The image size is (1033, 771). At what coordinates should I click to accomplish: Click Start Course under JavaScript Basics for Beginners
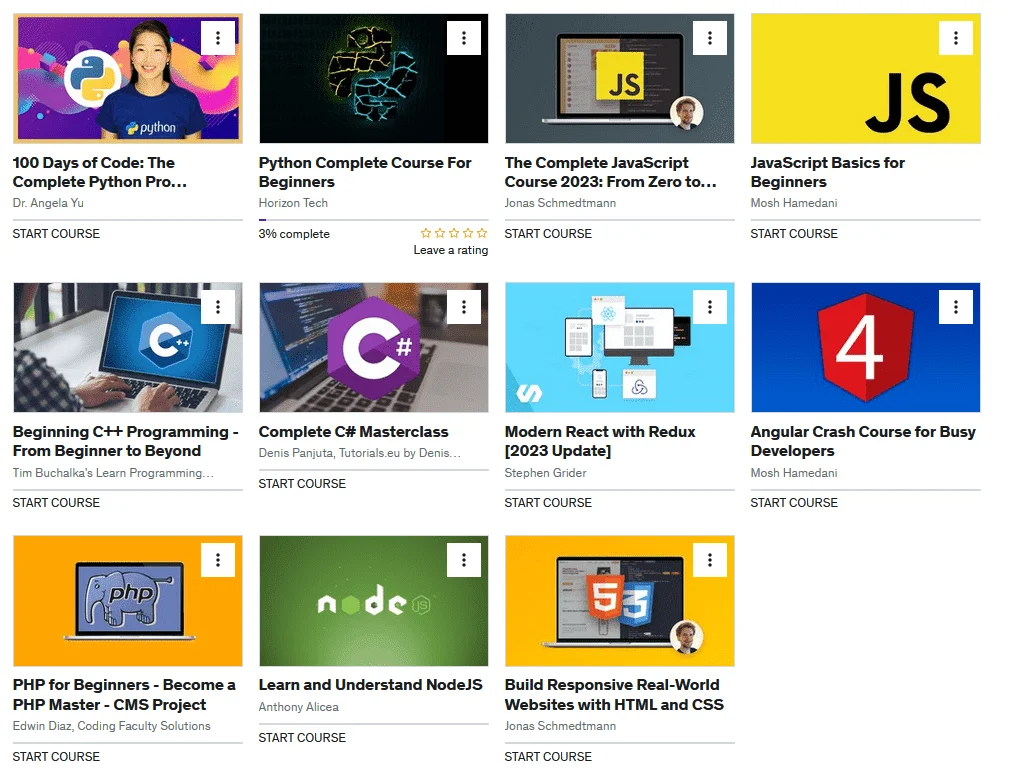pyautogui.click(x=794, y=234)
